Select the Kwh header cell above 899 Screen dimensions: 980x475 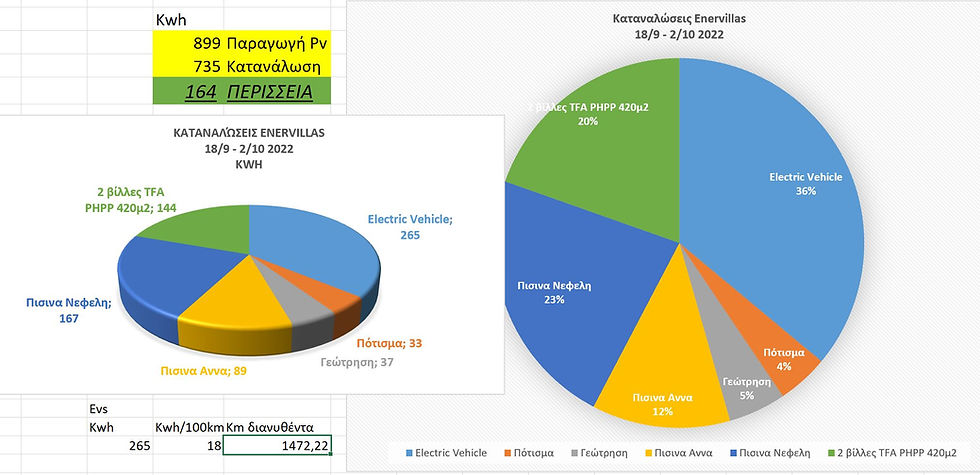188,20
